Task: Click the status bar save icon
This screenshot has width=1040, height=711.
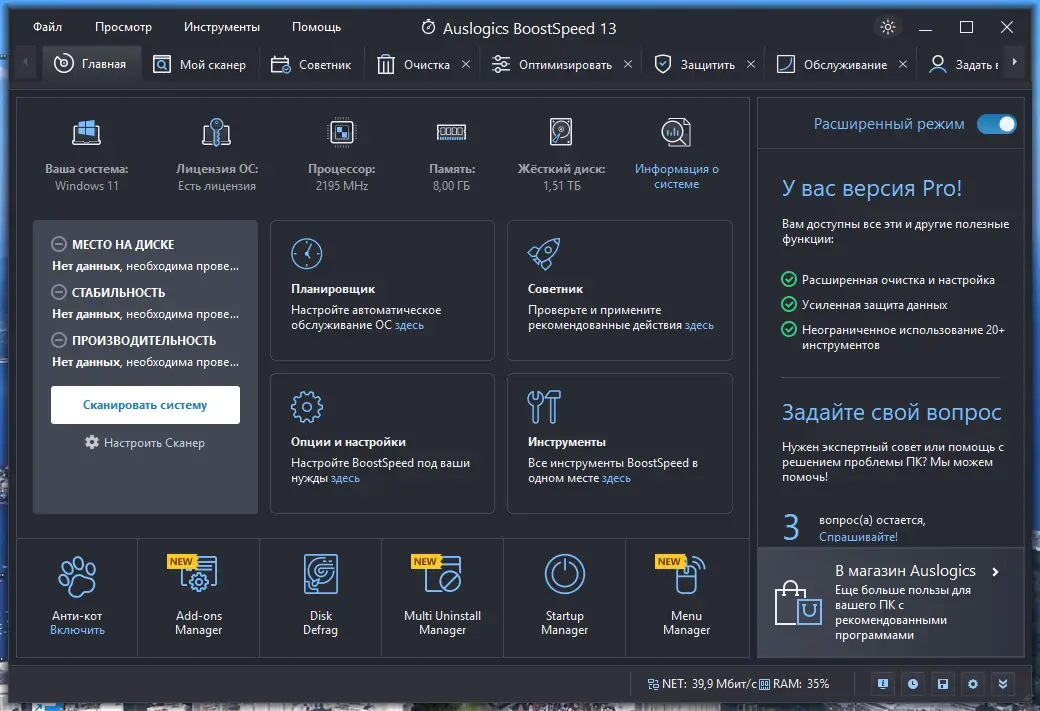Action: point(942,684)
